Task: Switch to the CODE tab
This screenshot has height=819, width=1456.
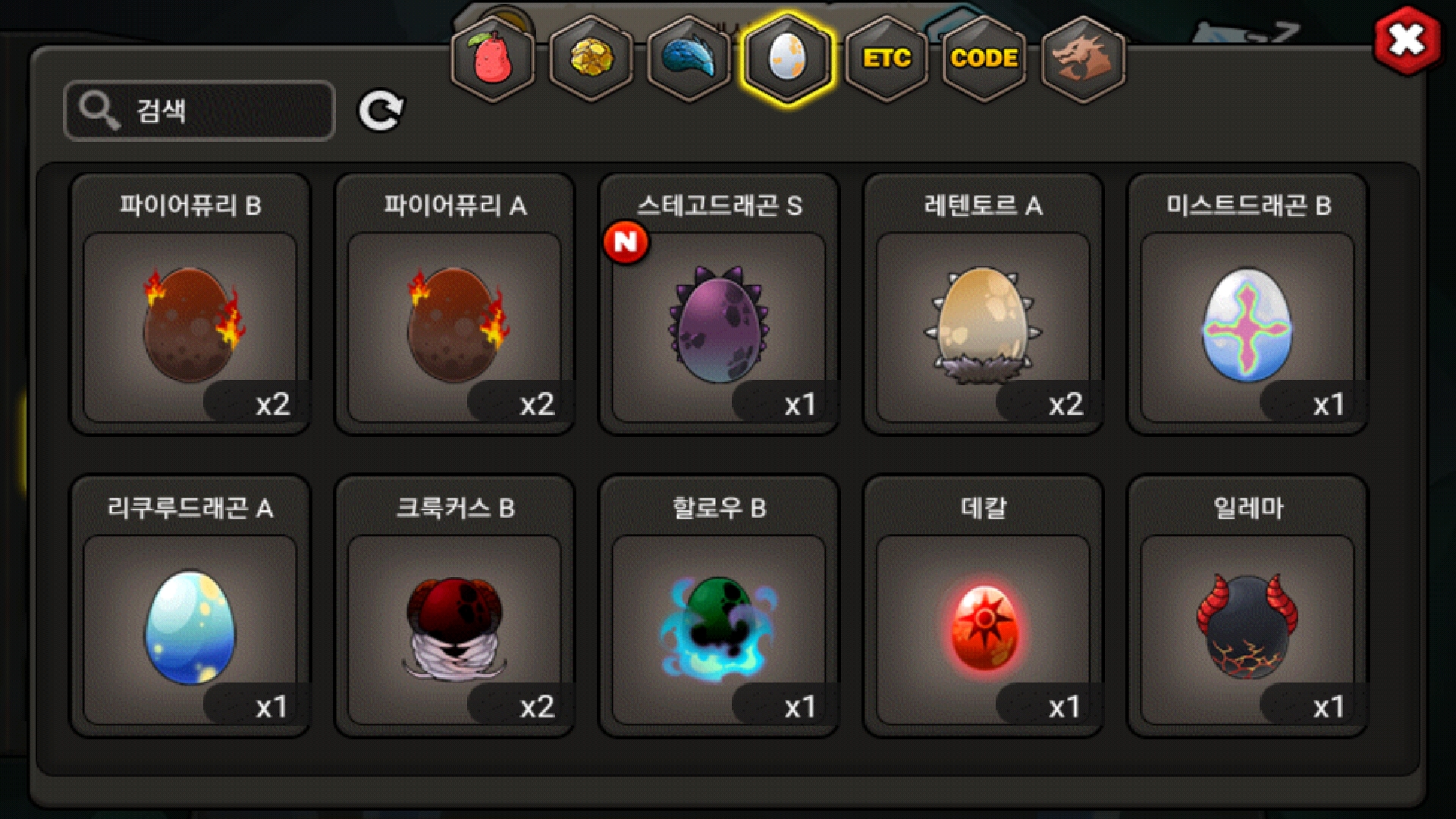Action: coord(984,59)
